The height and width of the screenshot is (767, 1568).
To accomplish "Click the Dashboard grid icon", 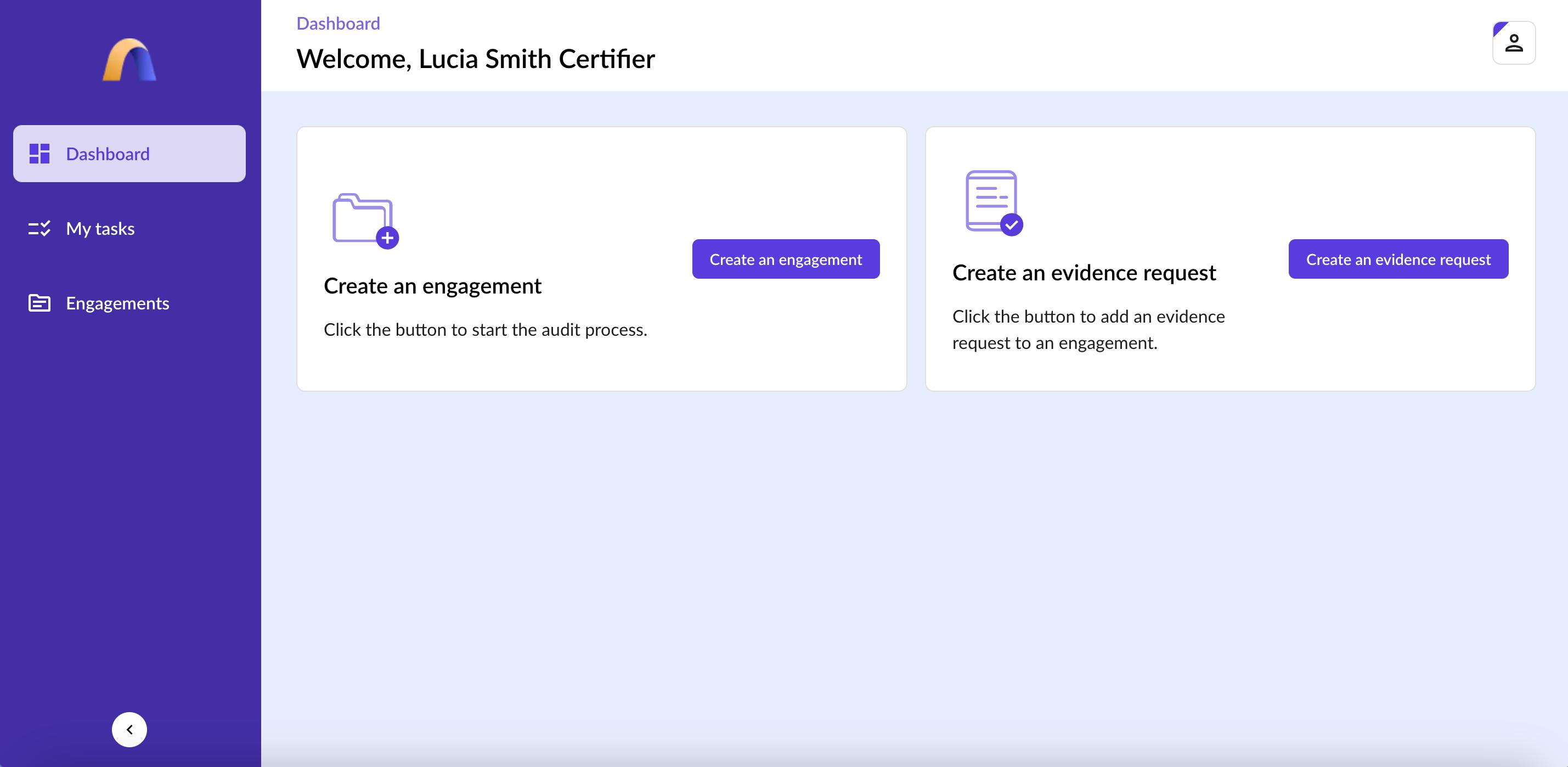I will pos(40,154).
